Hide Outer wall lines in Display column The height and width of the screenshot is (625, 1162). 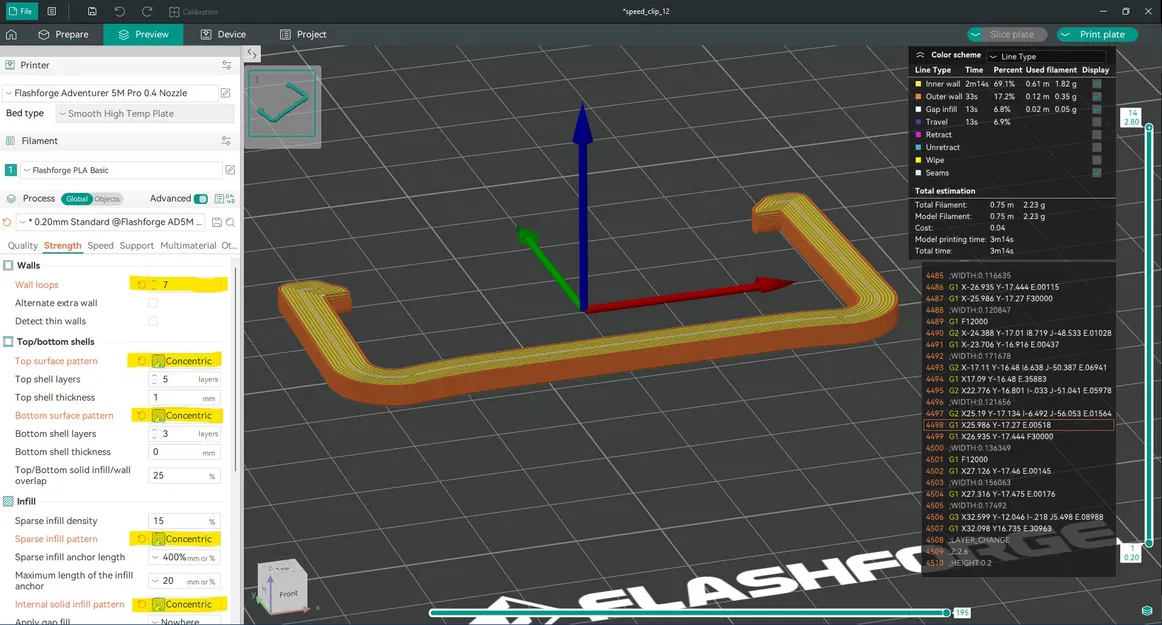coord(1097,96)
